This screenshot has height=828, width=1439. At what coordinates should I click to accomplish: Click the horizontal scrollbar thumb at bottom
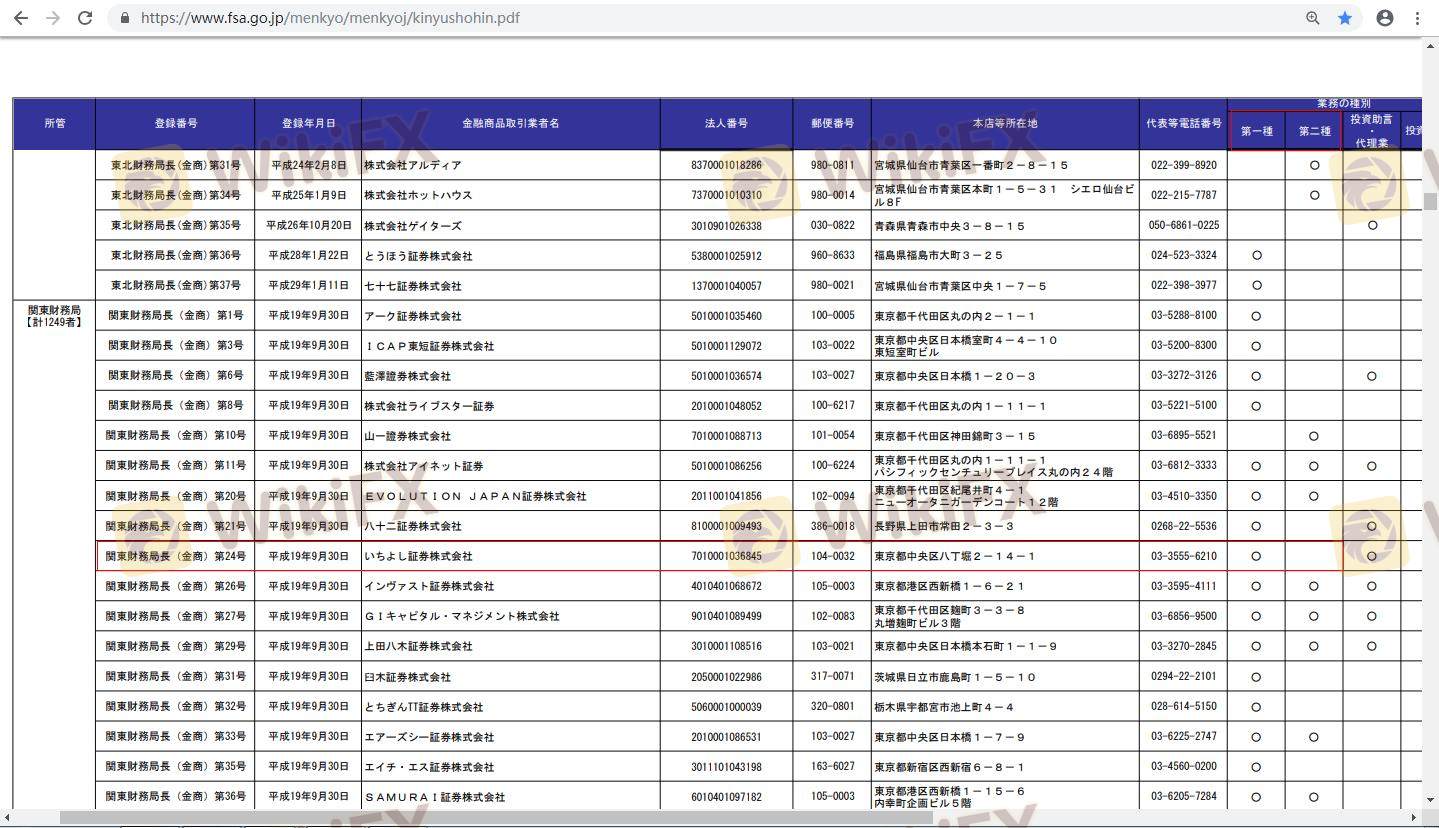[x=496, y=818]
